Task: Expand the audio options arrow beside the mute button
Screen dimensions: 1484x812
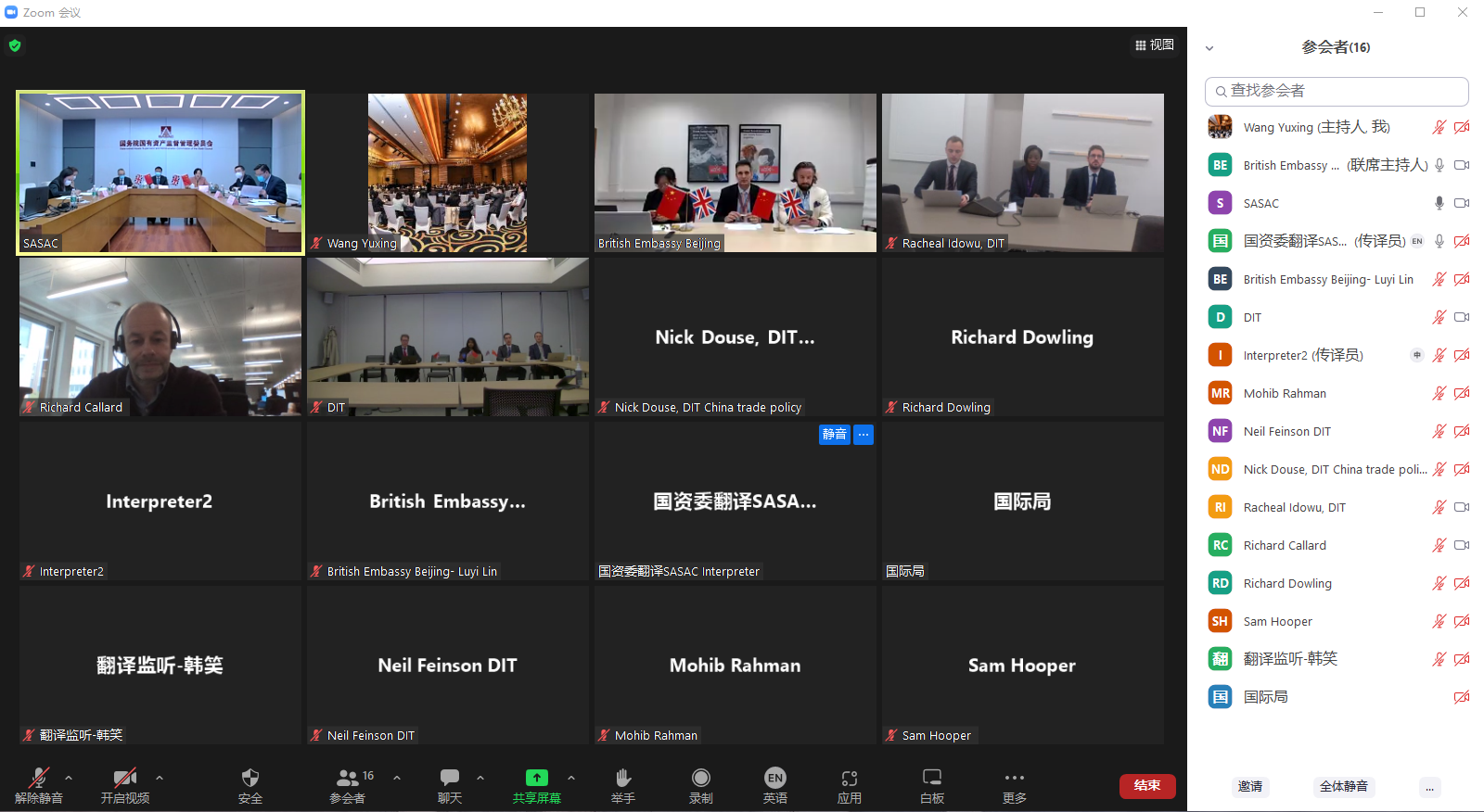Action: coord(69,778)
